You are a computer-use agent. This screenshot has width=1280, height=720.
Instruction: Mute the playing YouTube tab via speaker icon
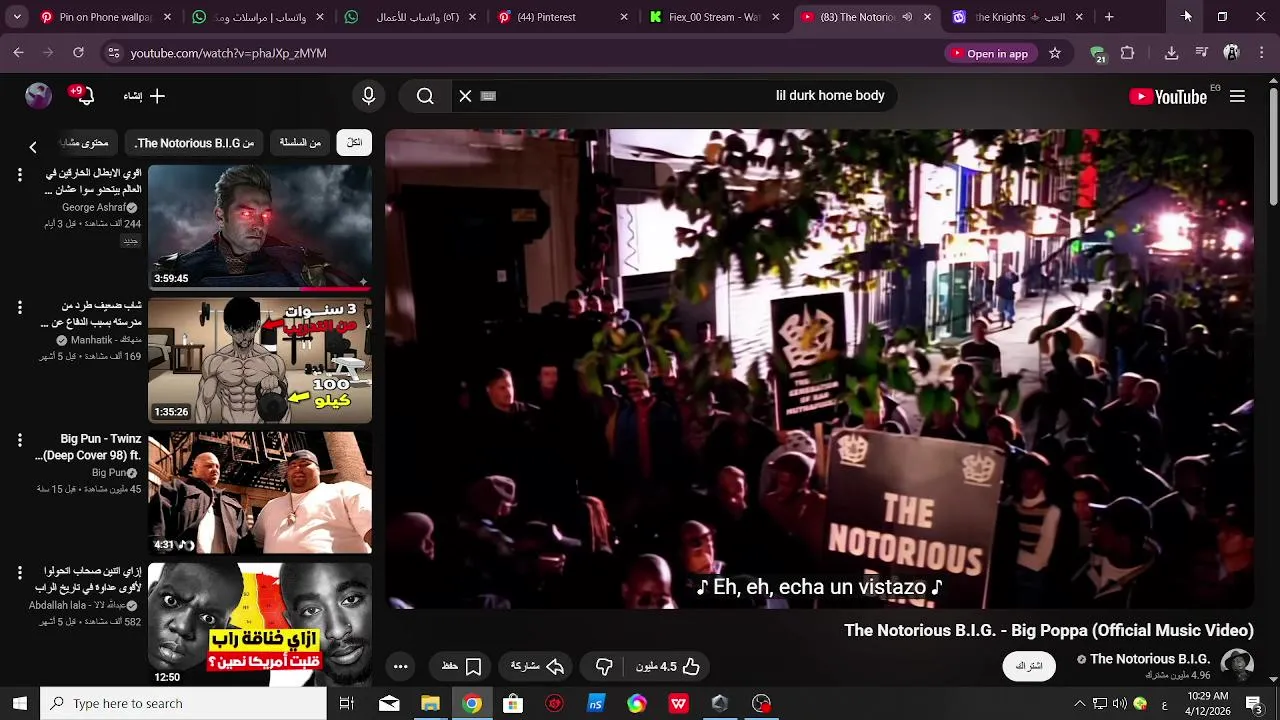(x=907, y=17)
